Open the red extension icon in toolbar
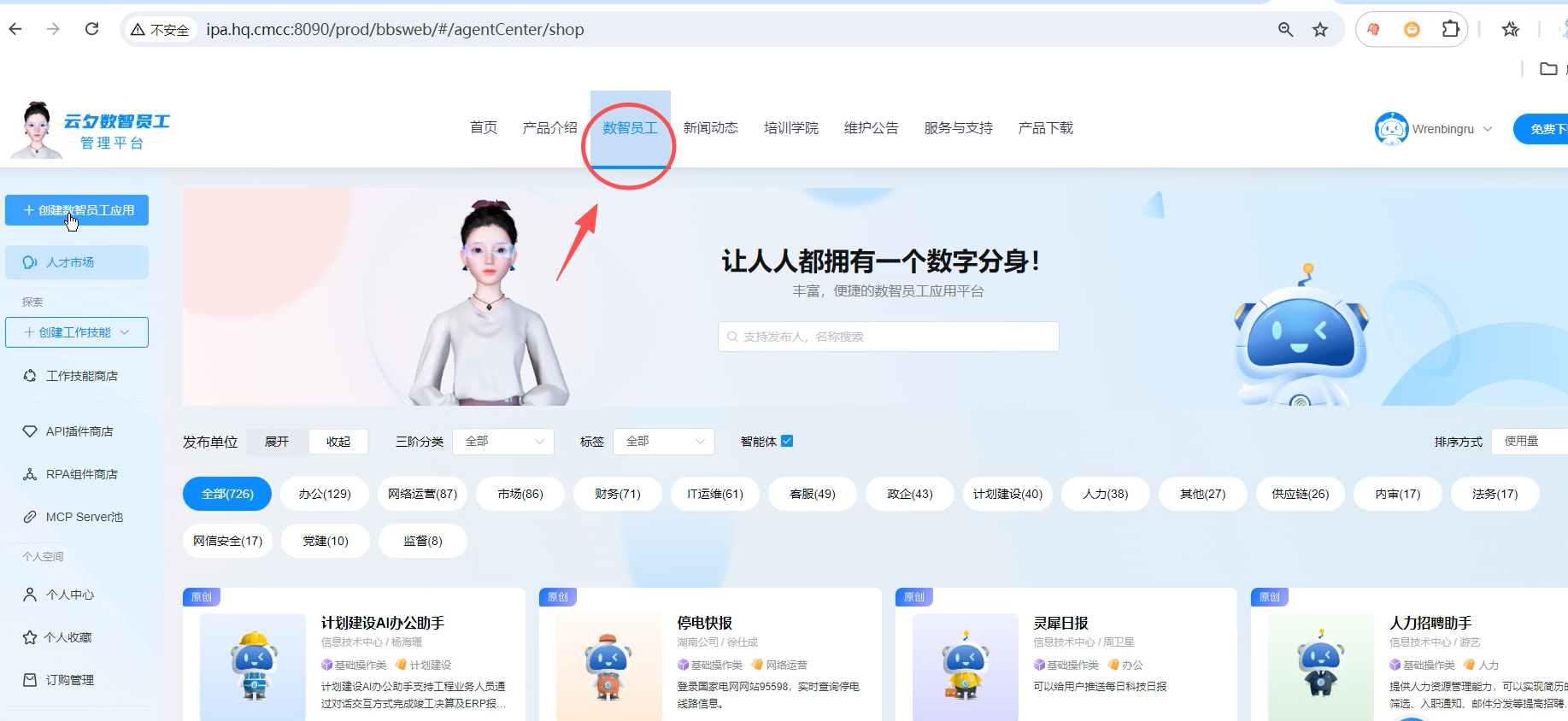 tap(1373, 29)
